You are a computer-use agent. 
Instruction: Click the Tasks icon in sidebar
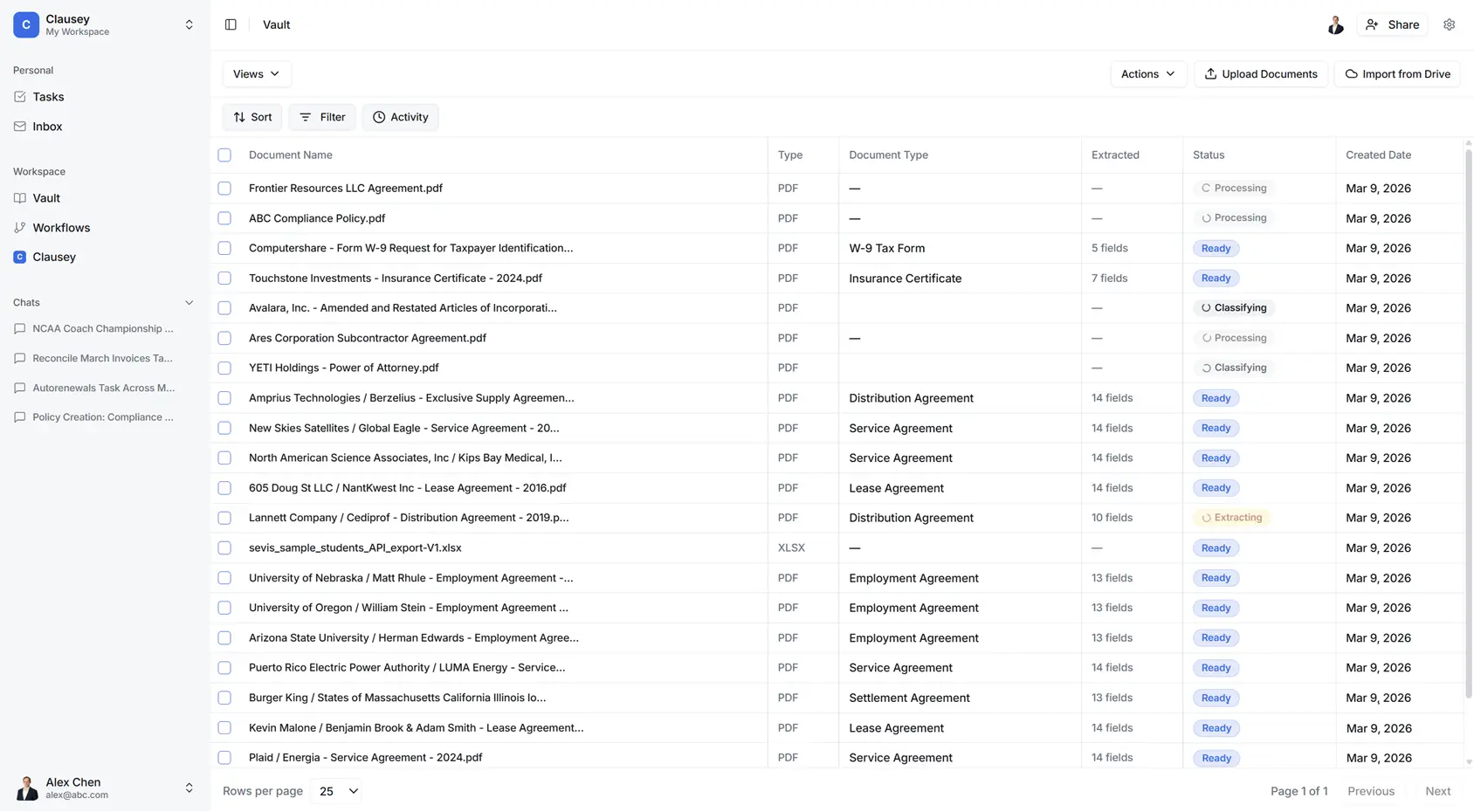coord(20,97)
